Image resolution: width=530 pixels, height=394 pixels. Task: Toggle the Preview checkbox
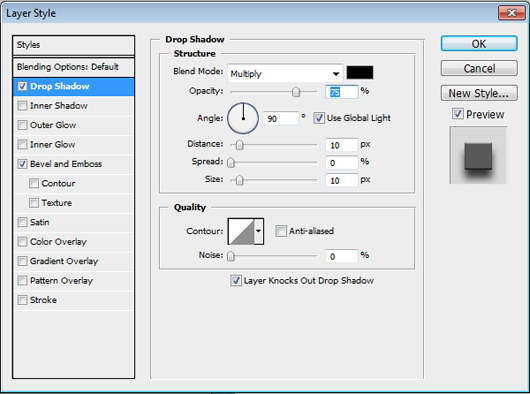click(458, 114)
